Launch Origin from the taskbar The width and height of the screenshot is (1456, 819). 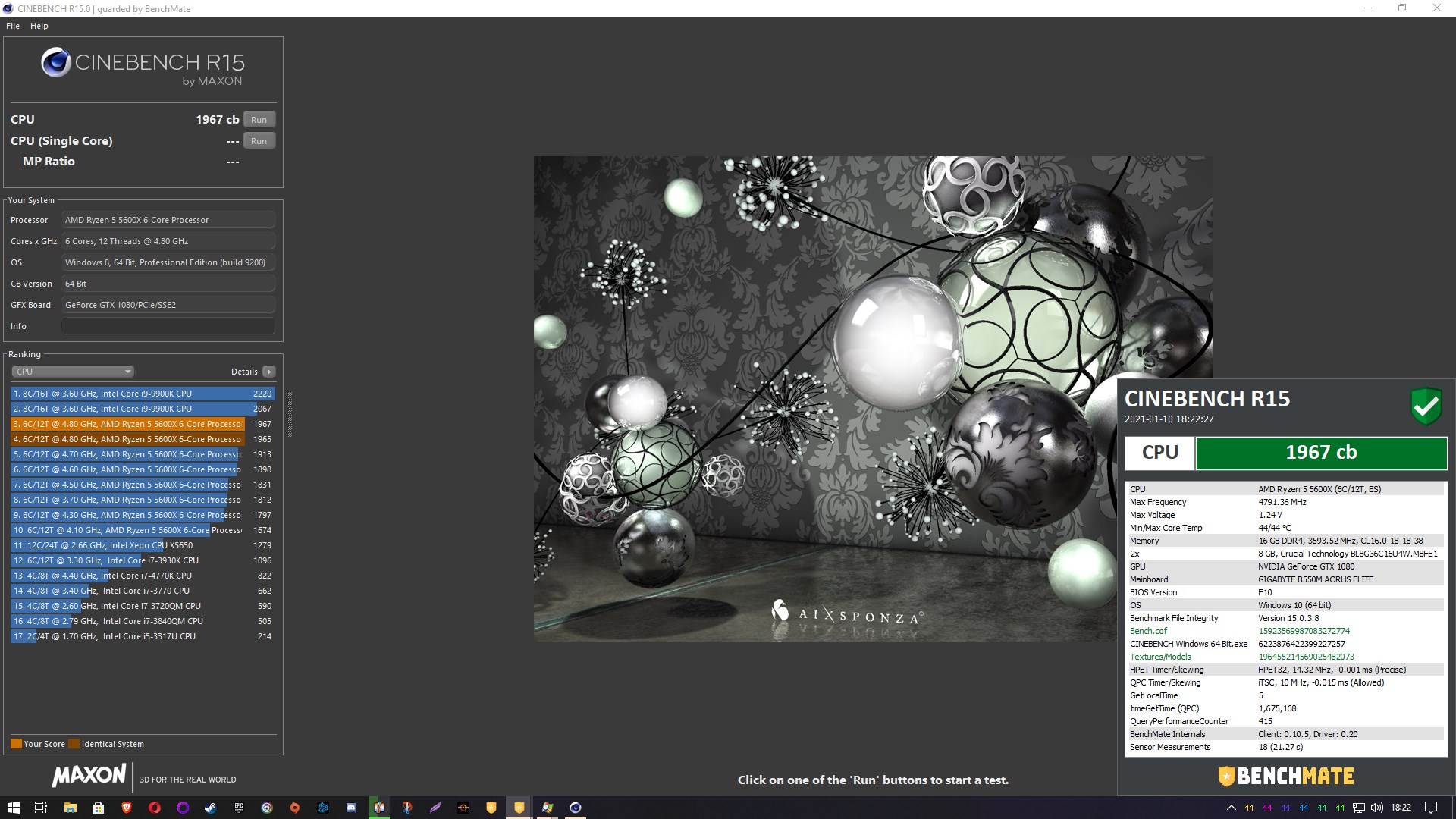[x=295, y=808]
